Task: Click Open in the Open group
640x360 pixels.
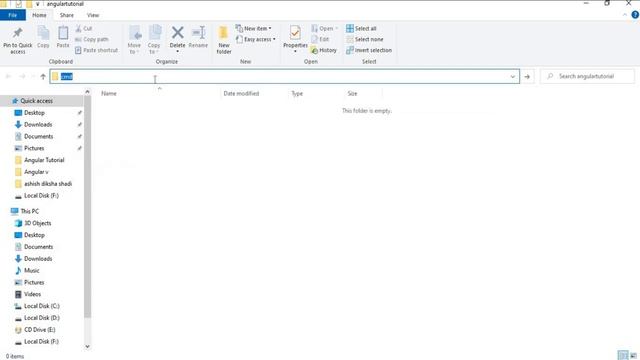Action: click(325, 29)
